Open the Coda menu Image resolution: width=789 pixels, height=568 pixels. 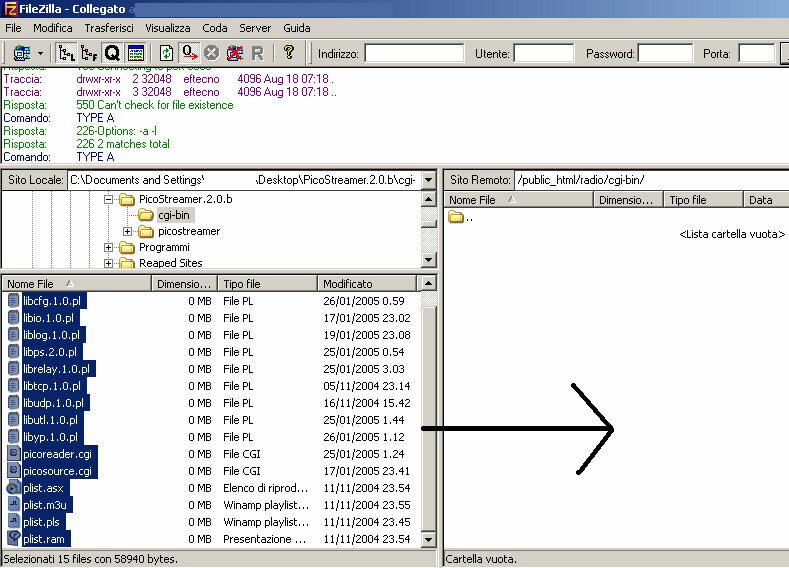coord(215,28)
